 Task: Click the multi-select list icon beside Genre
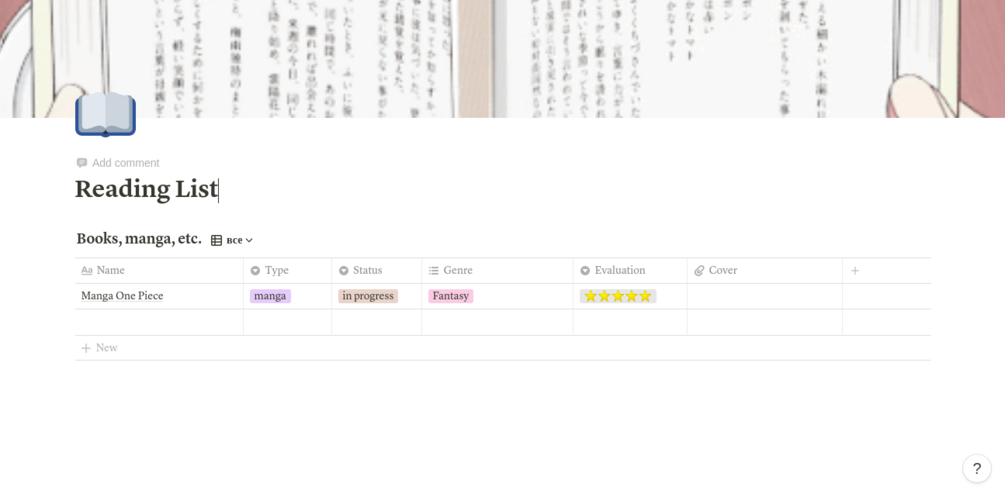(434, 270)
